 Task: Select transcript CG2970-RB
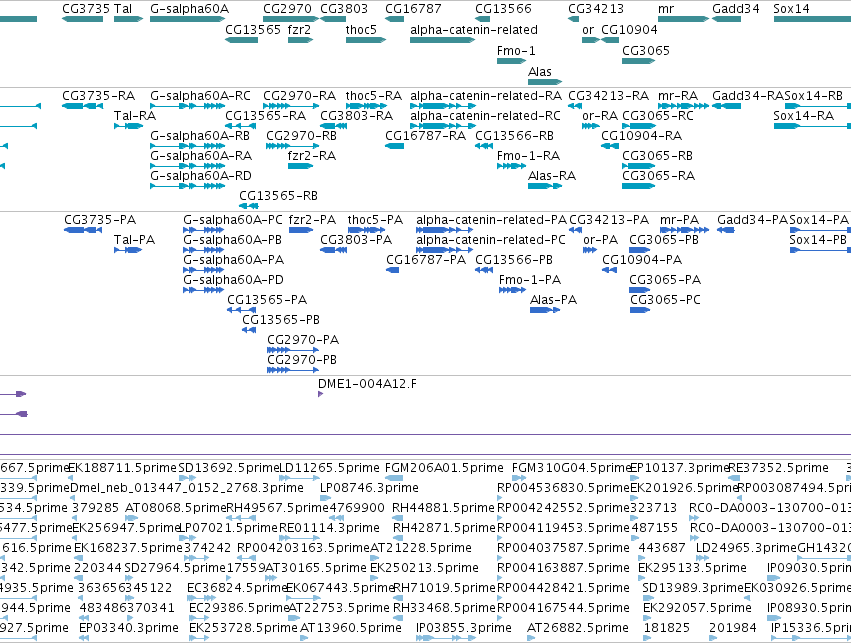tap(301, 136)
